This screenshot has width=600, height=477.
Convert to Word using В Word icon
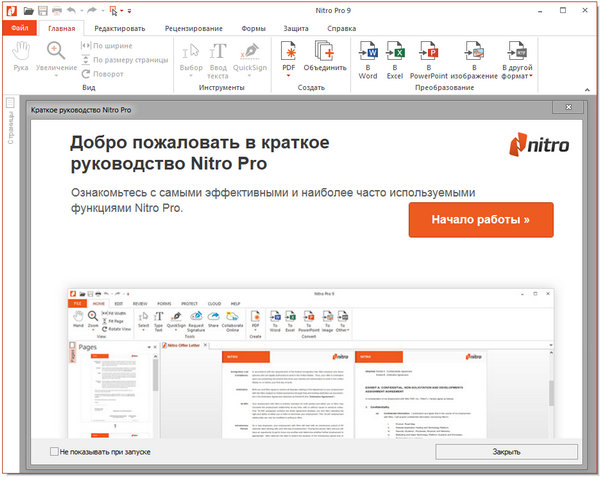[x=368, y=50]
